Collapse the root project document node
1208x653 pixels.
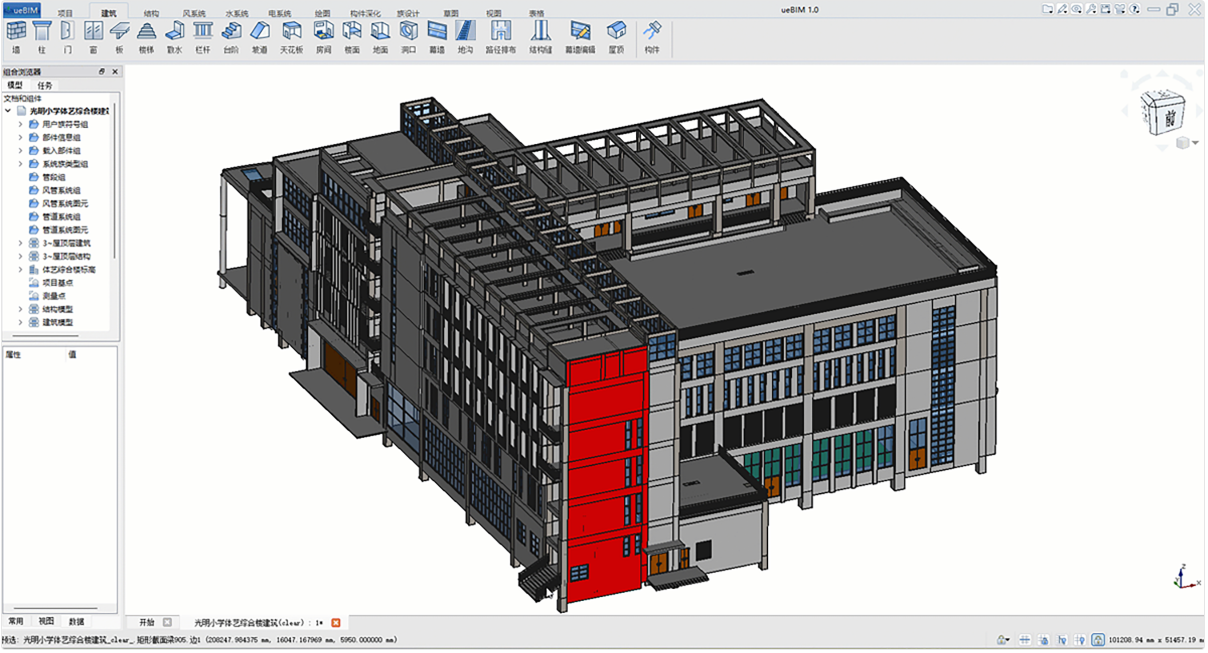click(x=8, y=111)
